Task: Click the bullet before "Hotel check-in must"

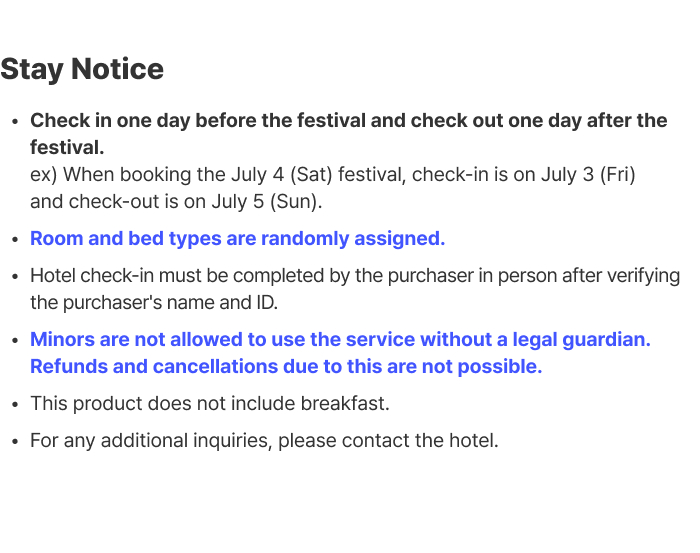Action: [x=15, y=277]
